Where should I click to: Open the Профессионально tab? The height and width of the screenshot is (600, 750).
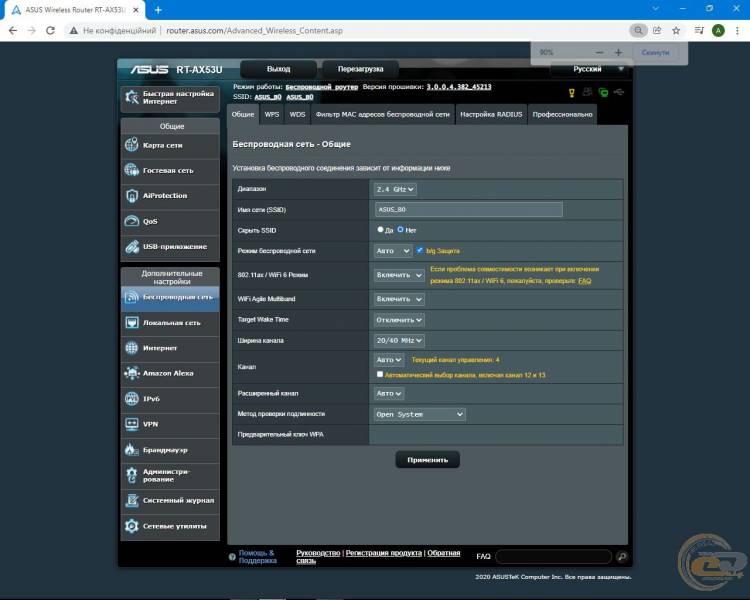(562, 114)
